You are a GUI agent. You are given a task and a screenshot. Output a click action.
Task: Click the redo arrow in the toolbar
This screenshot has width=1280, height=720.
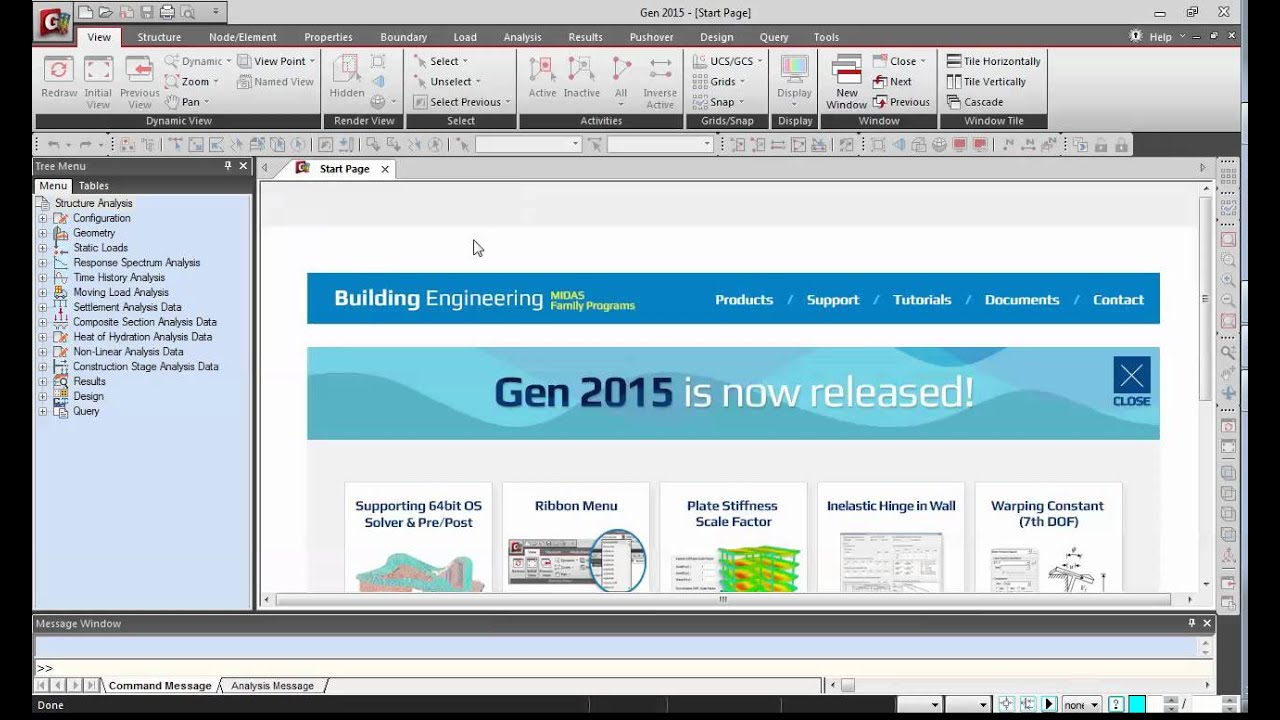pyautogui.click(x=85, y=145)
